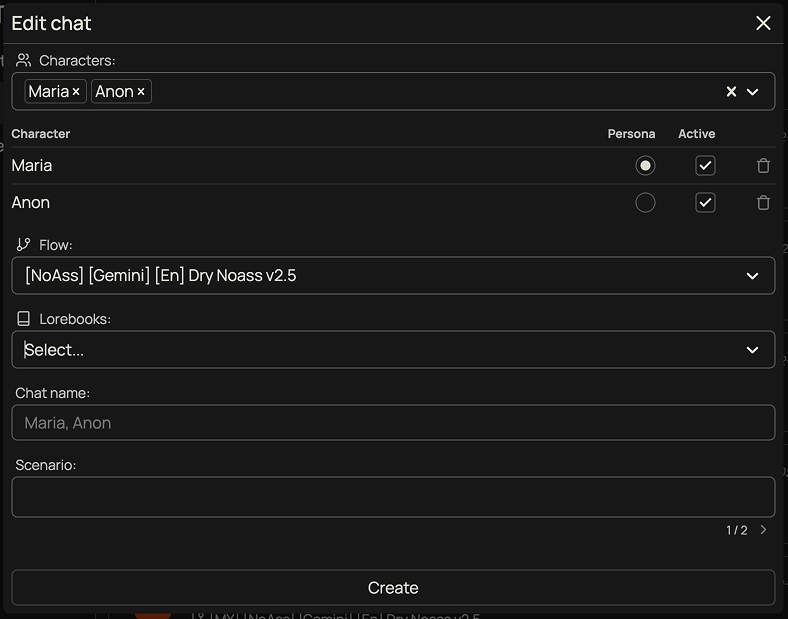Set Anon as the persona
The height and width of the screenshot is (619, 788).
[645, 203]
